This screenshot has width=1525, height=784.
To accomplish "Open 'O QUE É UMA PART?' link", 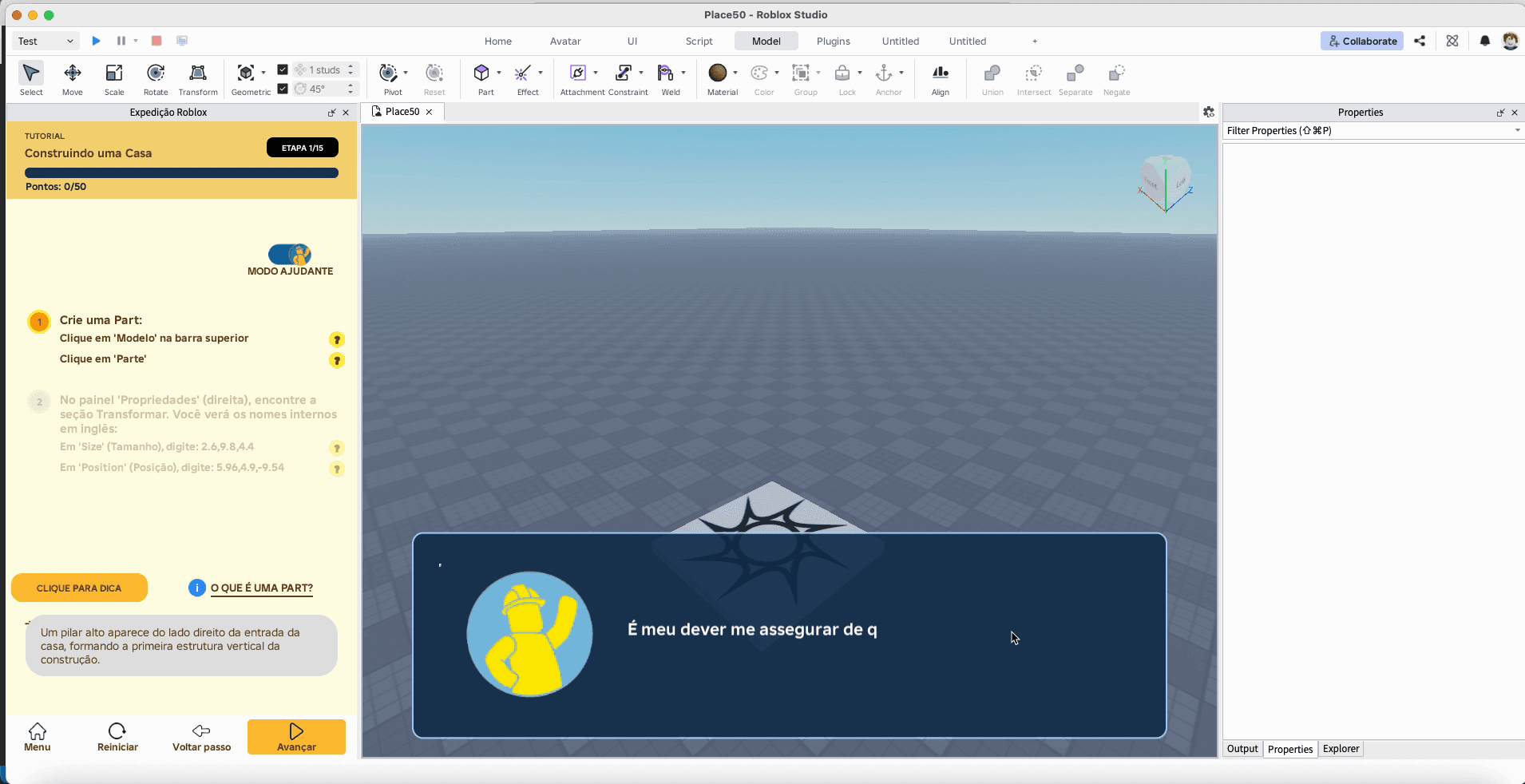I will (261, 588).
